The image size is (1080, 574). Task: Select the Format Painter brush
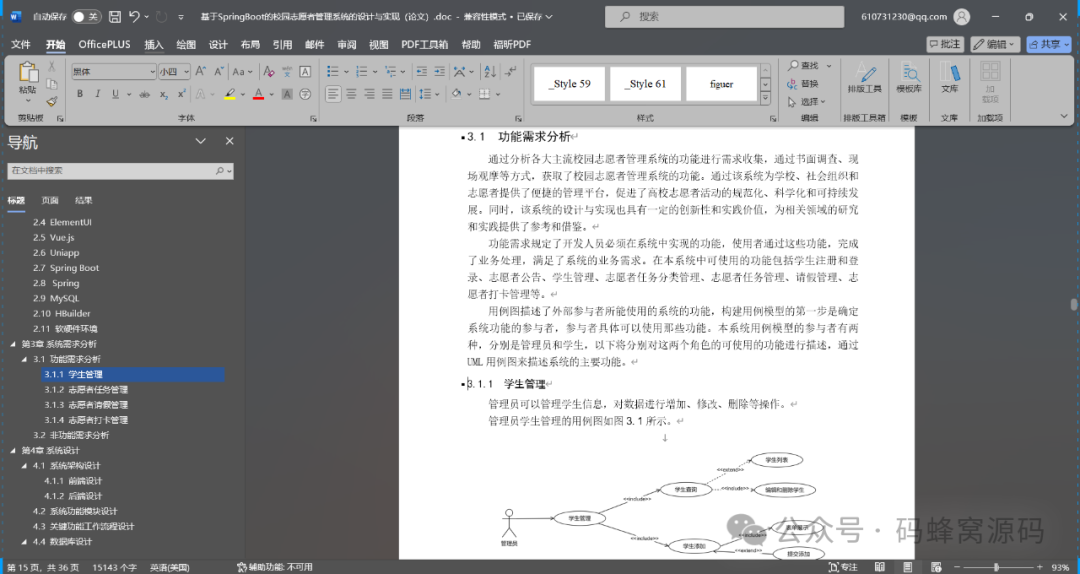point(52,101)
